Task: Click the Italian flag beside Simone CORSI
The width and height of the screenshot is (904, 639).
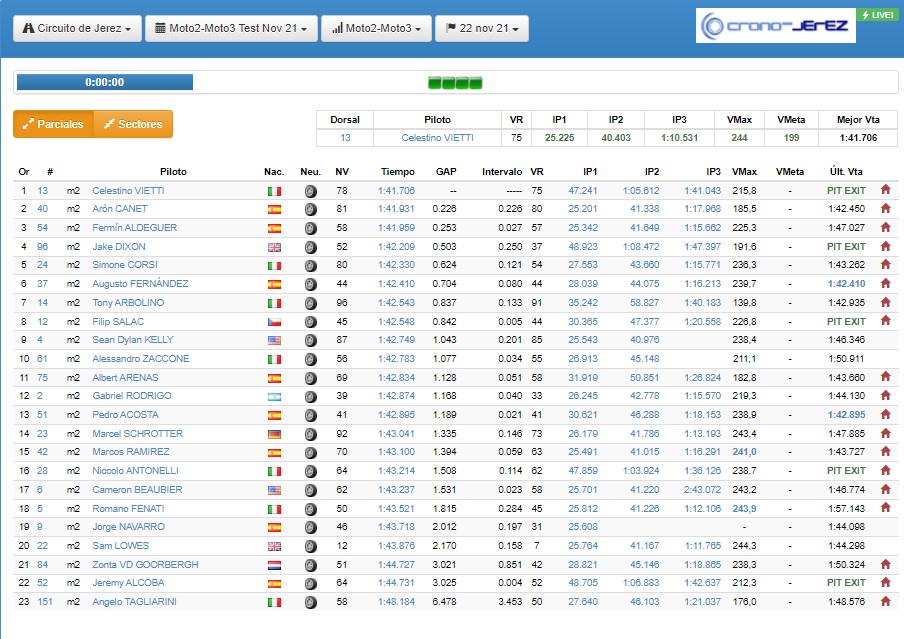Action: tap(274, 265)
